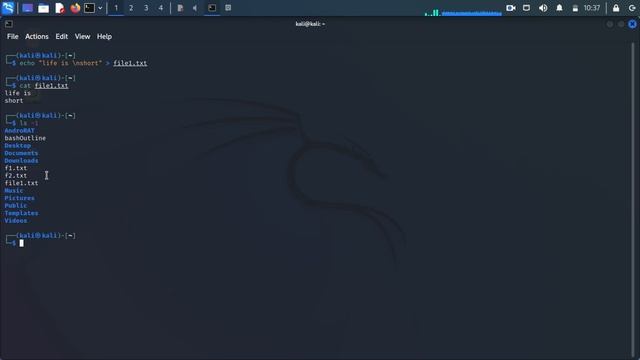Open the file manager from the panel
The image size is (640, 360).
[43, 8]
